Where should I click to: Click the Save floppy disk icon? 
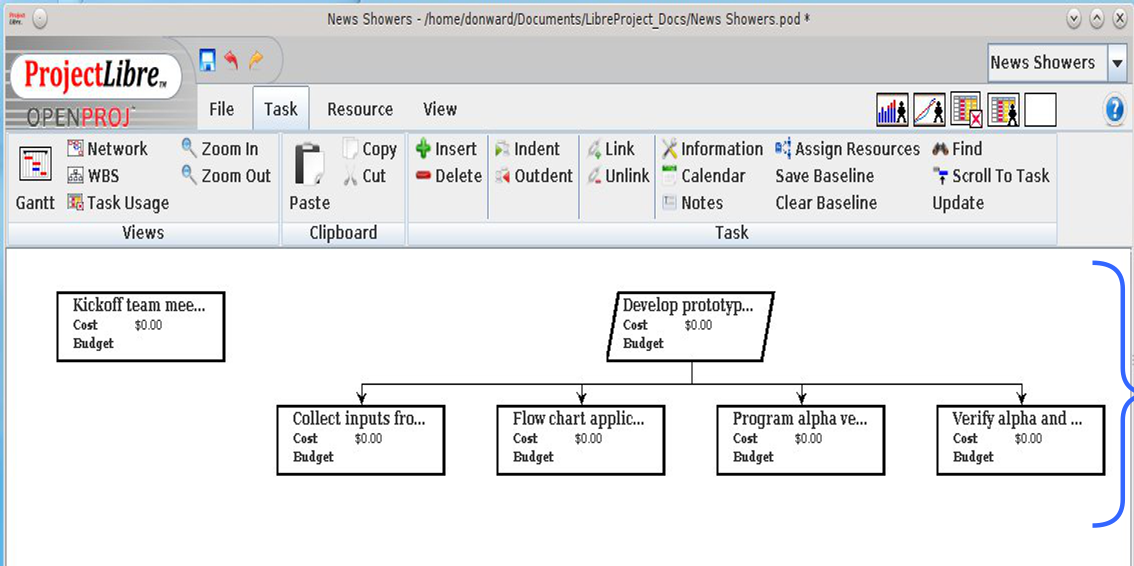(x=207, y=61)
